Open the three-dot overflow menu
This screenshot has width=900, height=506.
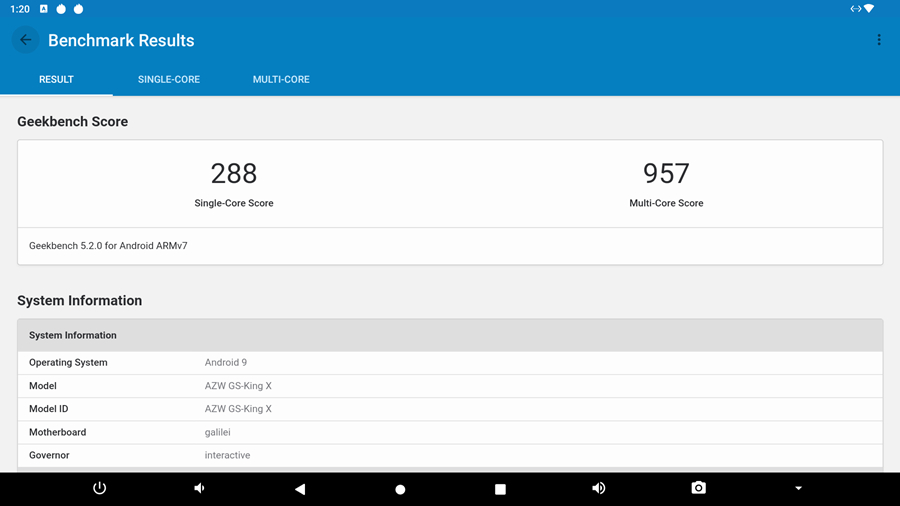(x=879, y=40)
